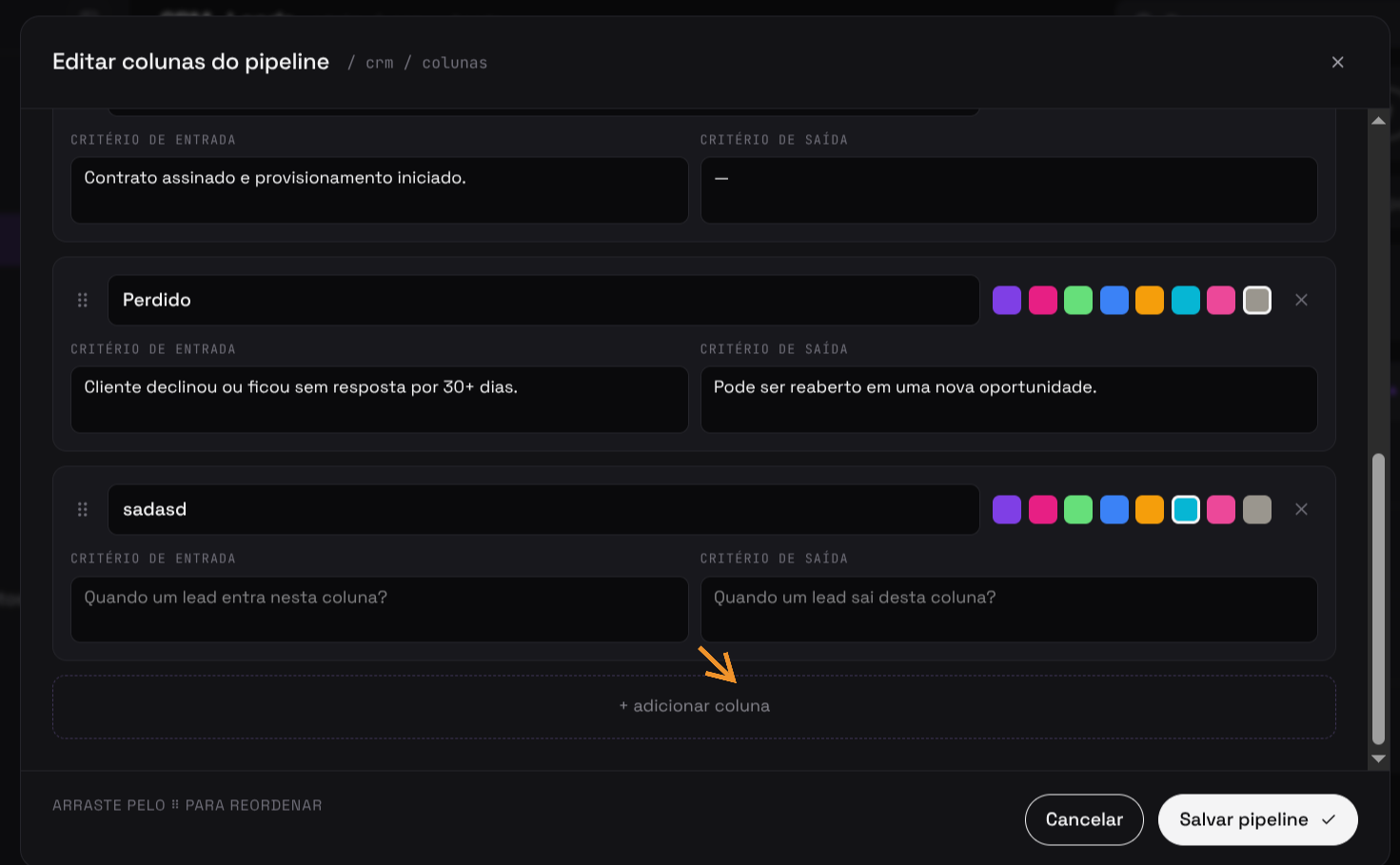
Task: Choose green swatch for Perdido column
Action: [1078, 300]
